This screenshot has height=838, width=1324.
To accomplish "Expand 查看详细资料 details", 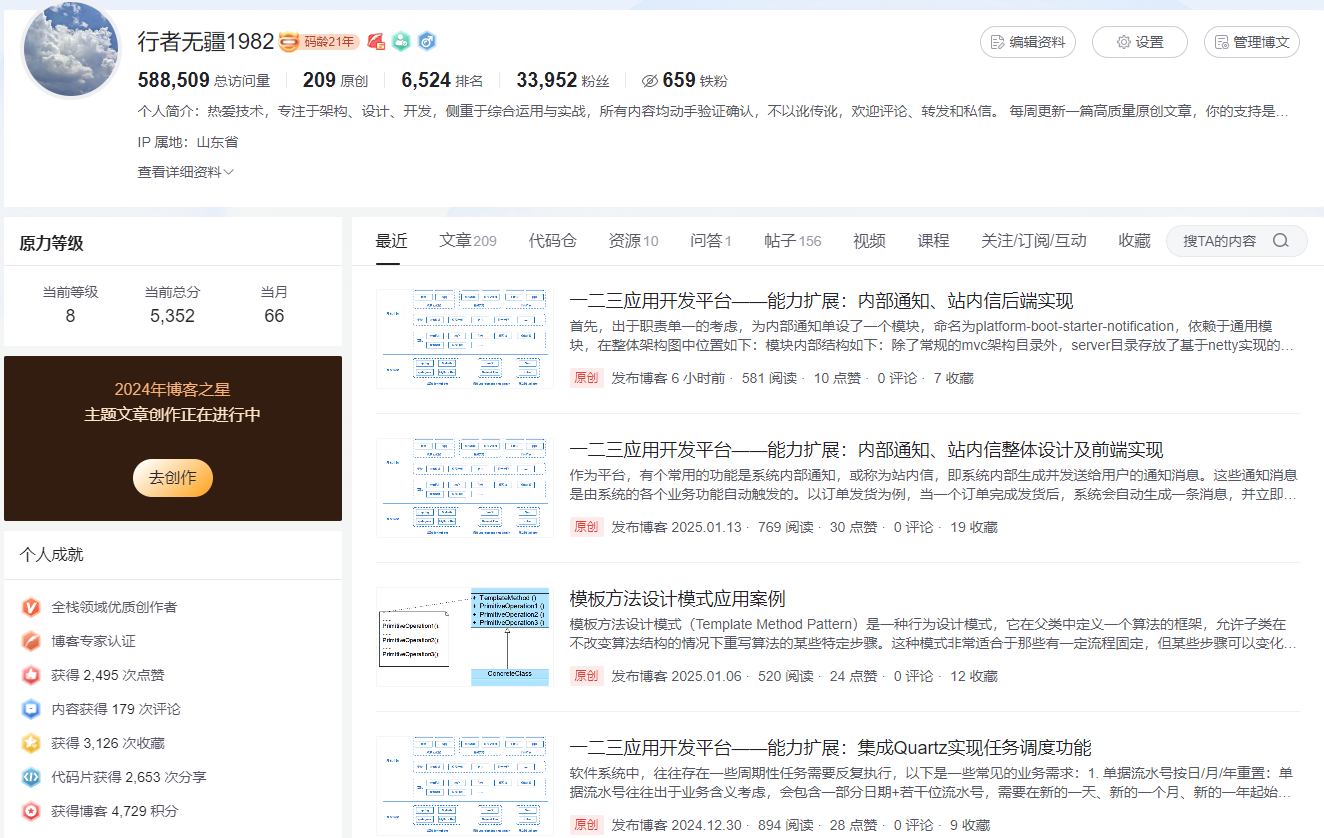I will coord(183,172).
